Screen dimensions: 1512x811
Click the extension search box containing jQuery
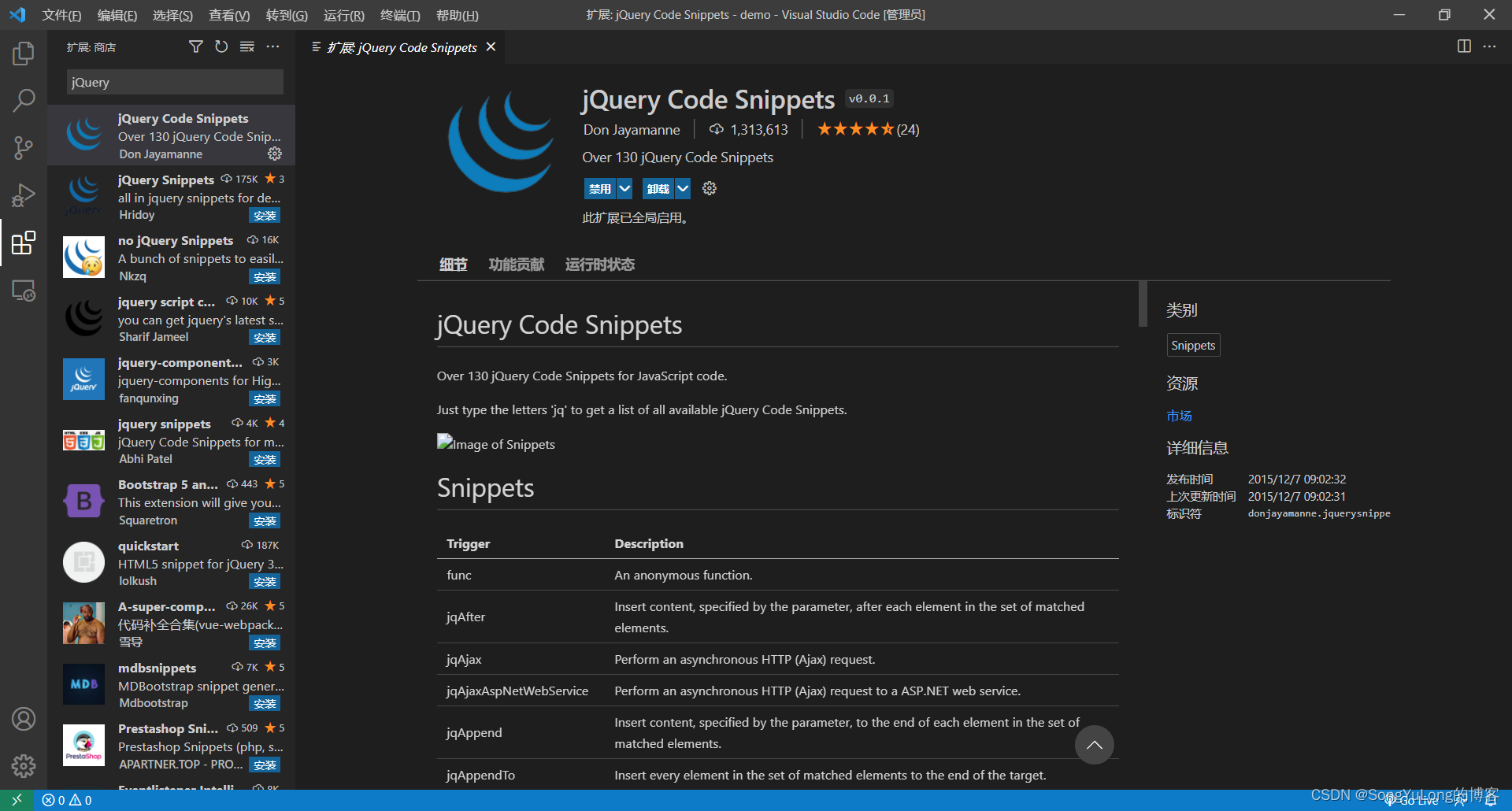pos(175,82)
